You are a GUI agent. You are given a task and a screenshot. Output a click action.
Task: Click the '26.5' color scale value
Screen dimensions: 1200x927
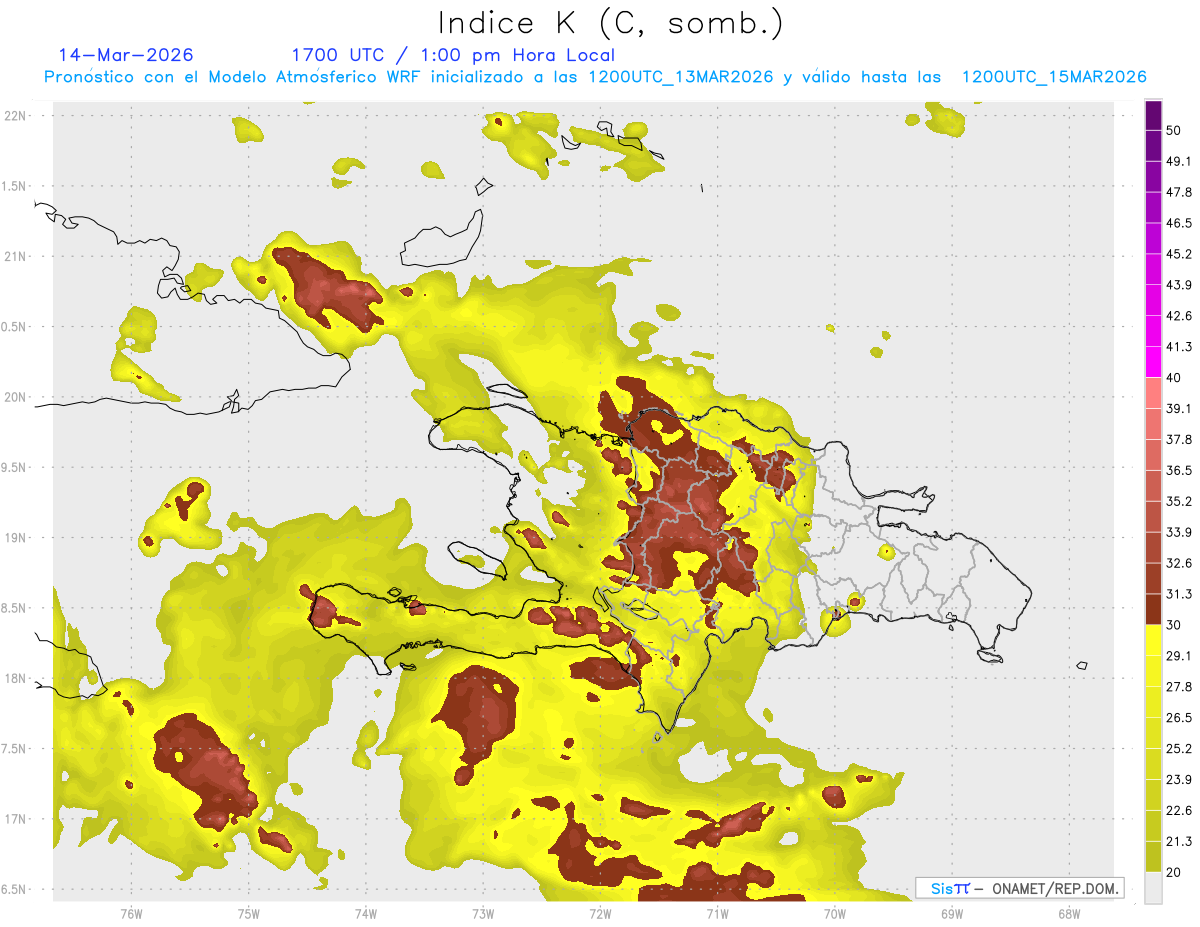pyautogui.click(x=1180, y=718)
